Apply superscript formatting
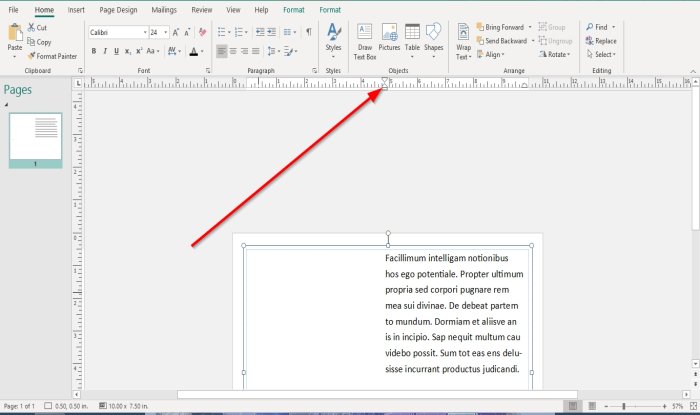The height and width of the screenshot is (415, 700). click(139, 51)
